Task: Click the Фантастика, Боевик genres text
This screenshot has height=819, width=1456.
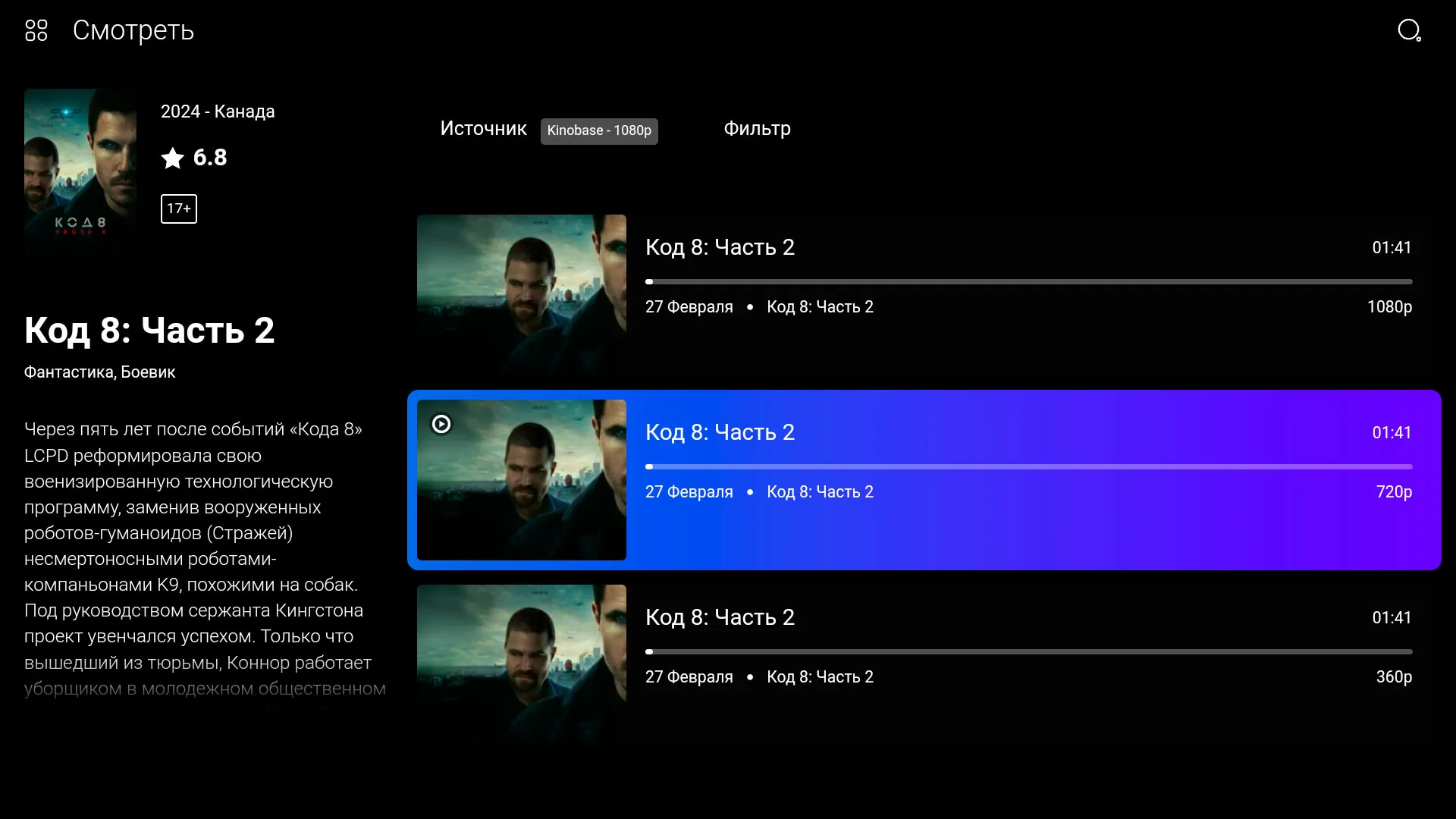Action: (x=99, y=372)
